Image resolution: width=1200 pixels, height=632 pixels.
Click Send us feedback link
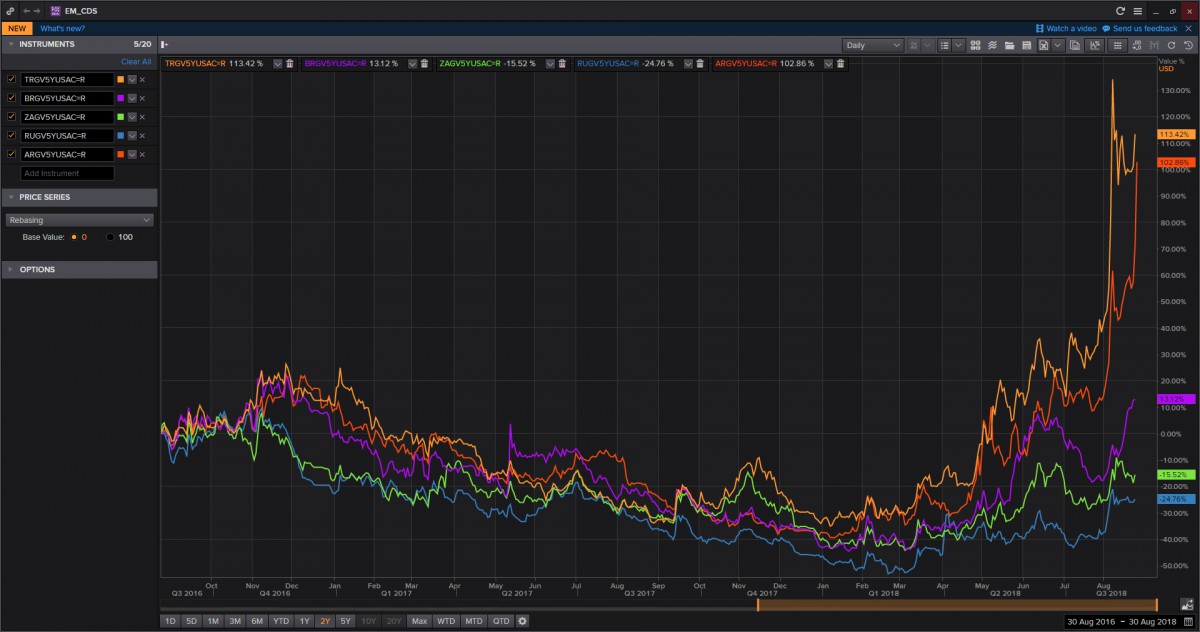[x=1139, y=28]
